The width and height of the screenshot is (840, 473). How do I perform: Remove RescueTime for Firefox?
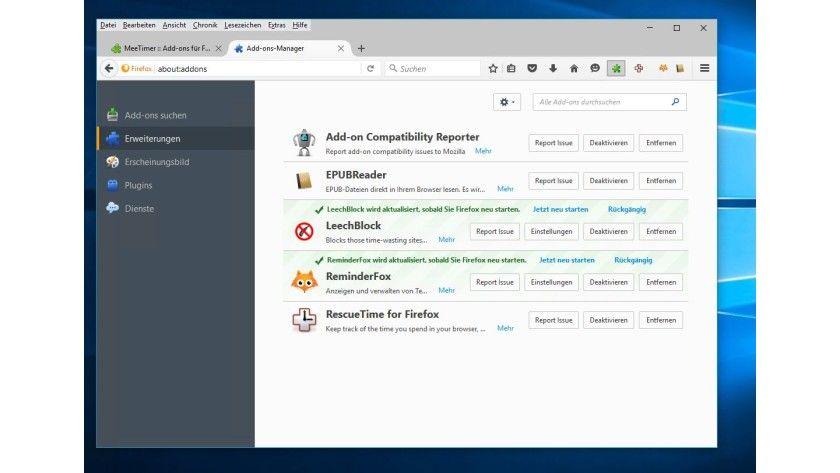coord(661,320)
